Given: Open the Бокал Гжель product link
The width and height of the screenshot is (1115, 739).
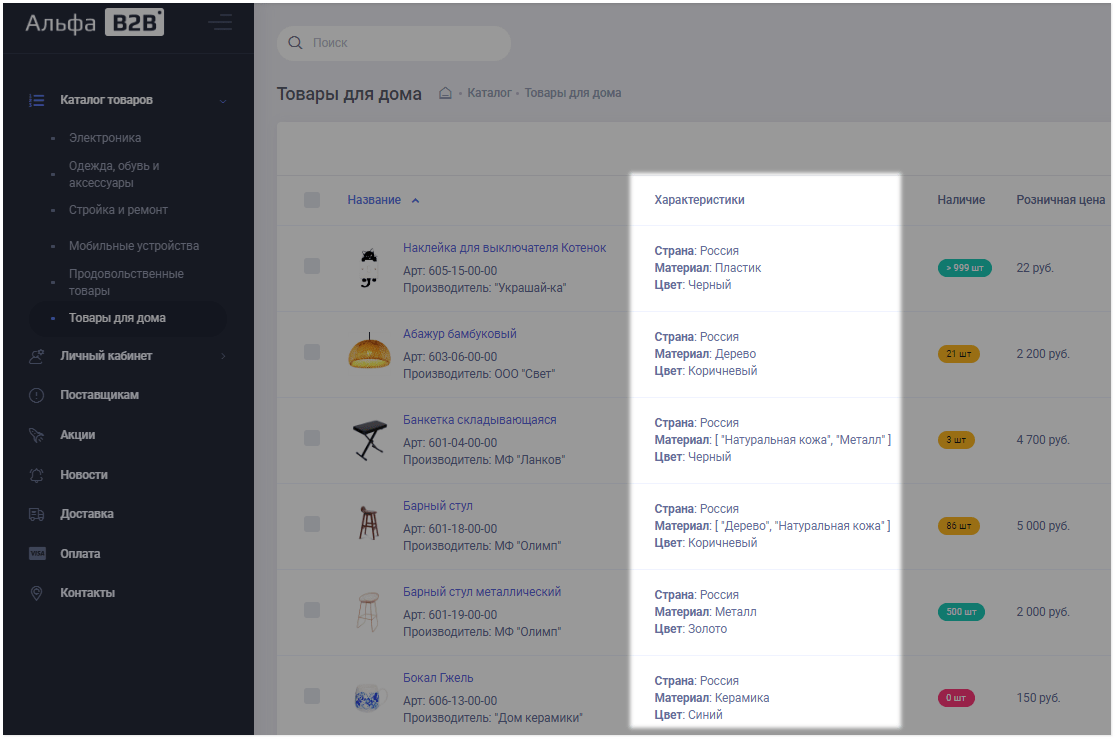Looking at the screenshot, I should 438,679.
